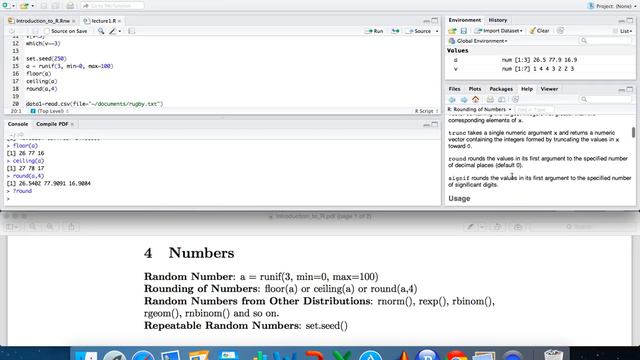
Task: Click the Go to file/function field
Action: click(x=113, y=6)
